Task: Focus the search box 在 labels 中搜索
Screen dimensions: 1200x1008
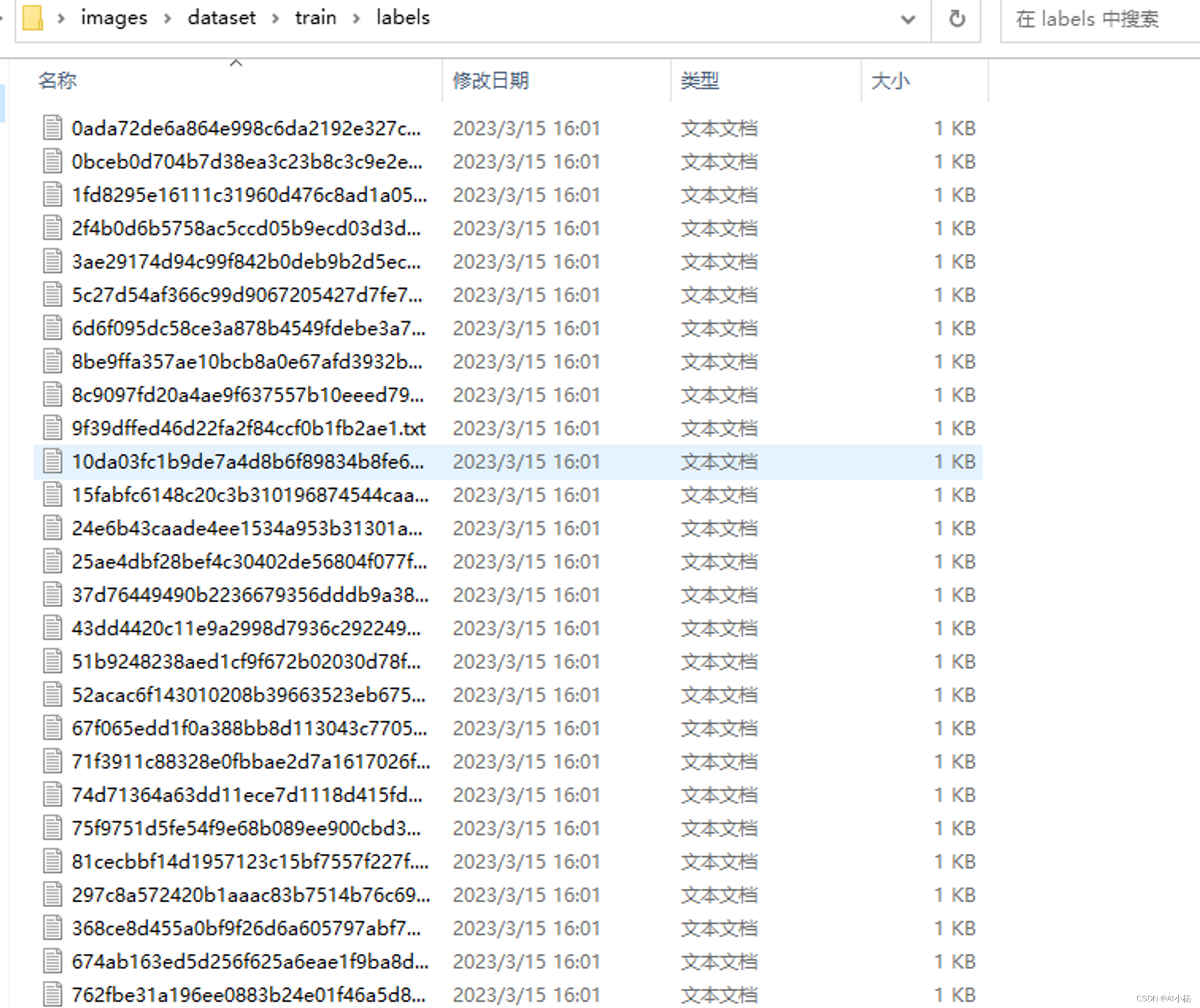Action: coord(1100,20)
